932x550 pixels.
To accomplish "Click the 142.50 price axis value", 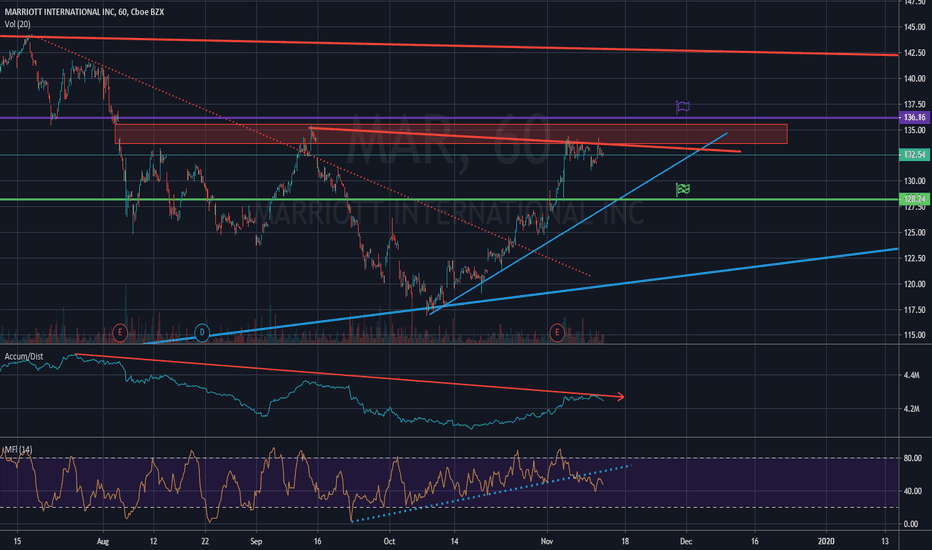I will (915, 53).
